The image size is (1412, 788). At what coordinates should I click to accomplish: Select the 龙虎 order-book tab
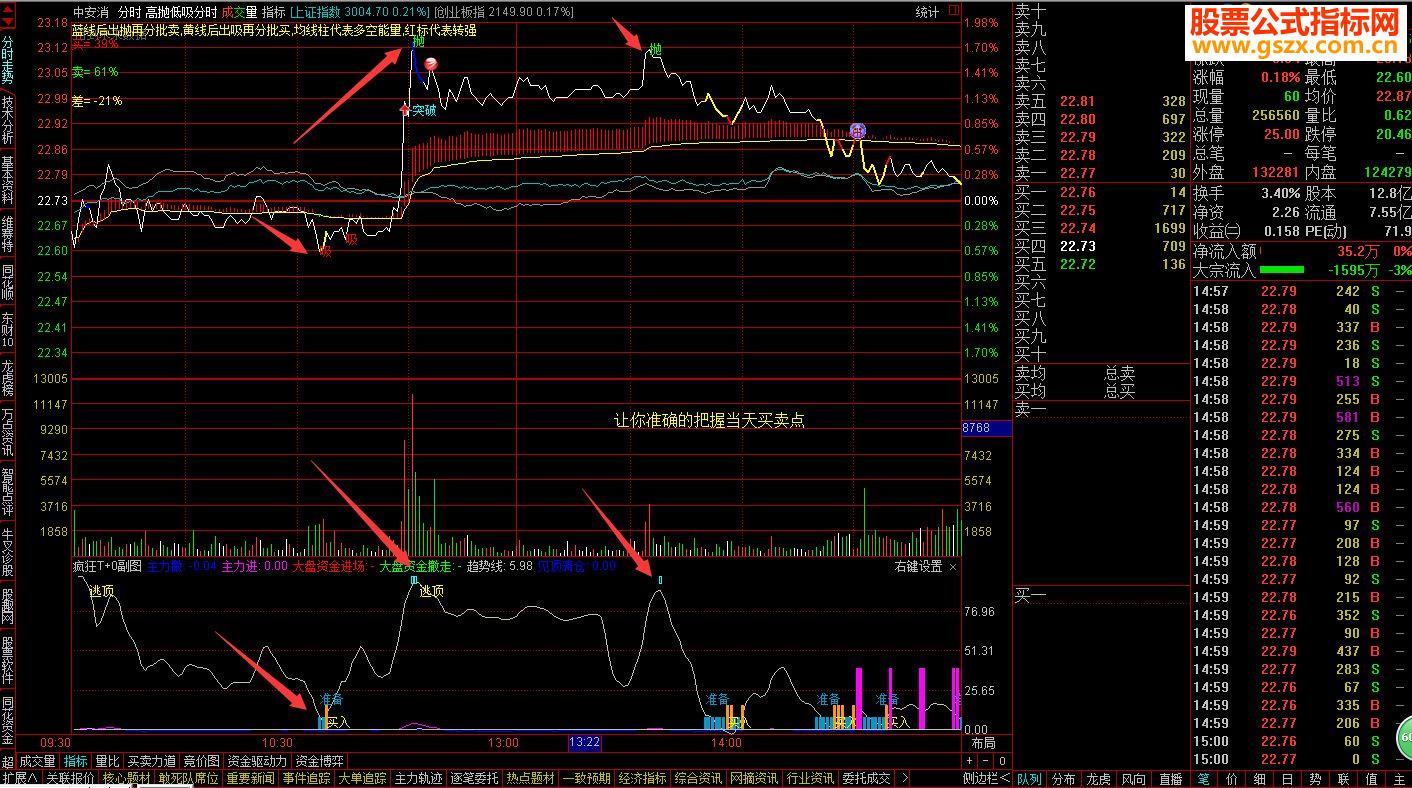[1099, 779]
